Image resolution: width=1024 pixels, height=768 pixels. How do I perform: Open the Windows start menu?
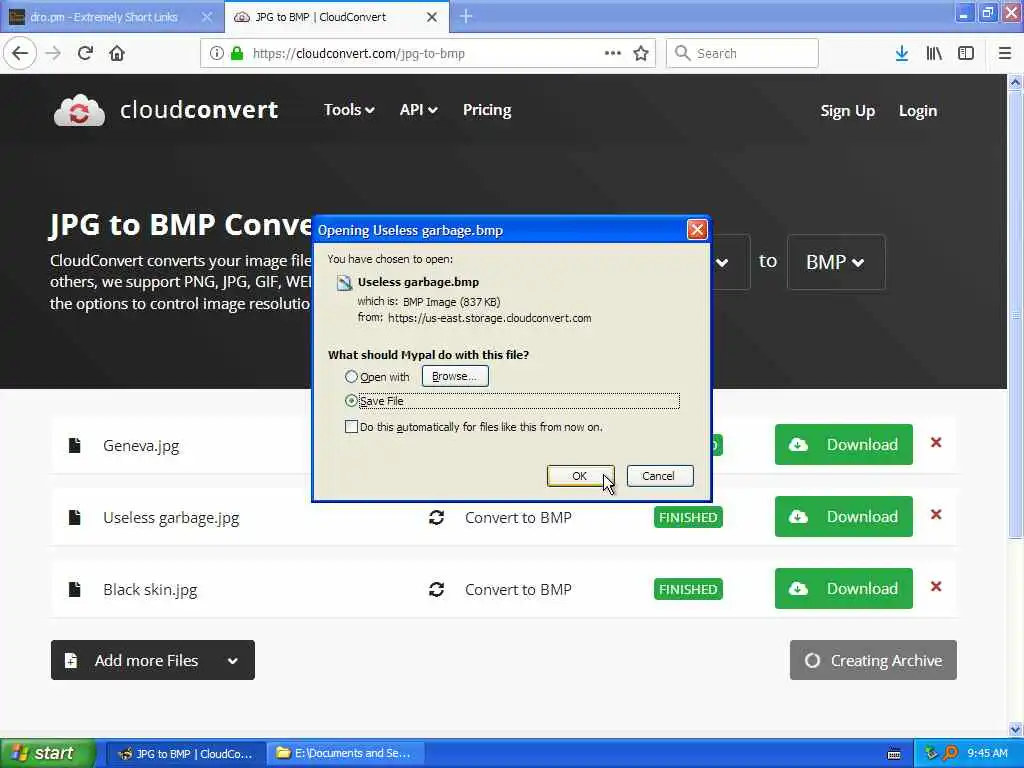[x=47, y=753]
